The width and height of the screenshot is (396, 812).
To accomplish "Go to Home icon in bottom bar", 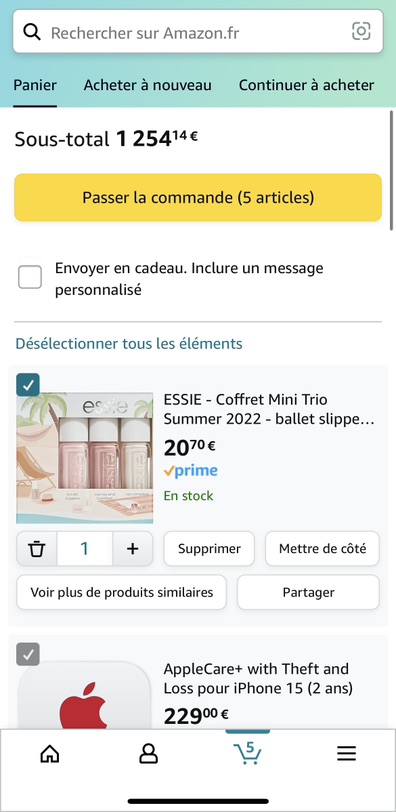I will pos(50,754).
